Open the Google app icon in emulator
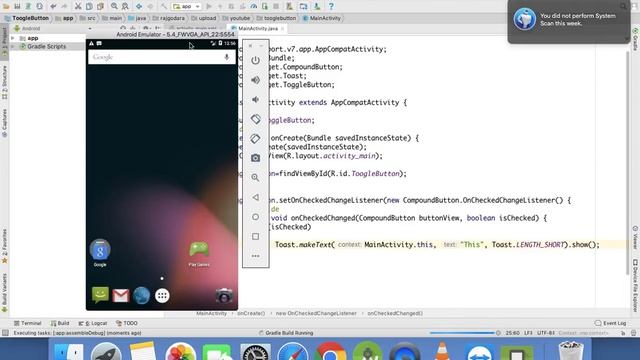 pyautogui.click(x=100, y=253)
